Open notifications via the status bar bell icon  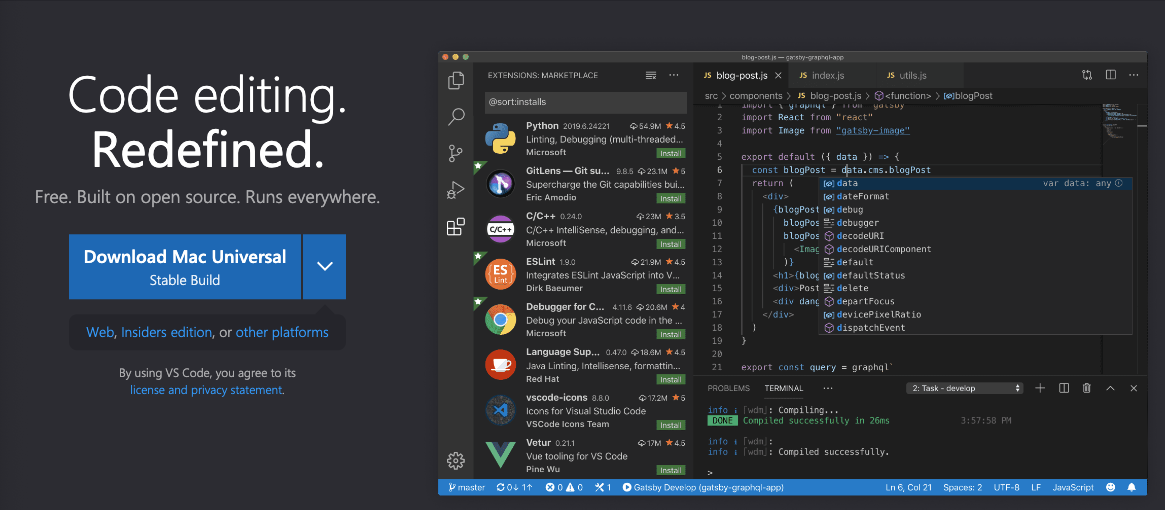pyautogui.click(x=1132, y=488)
